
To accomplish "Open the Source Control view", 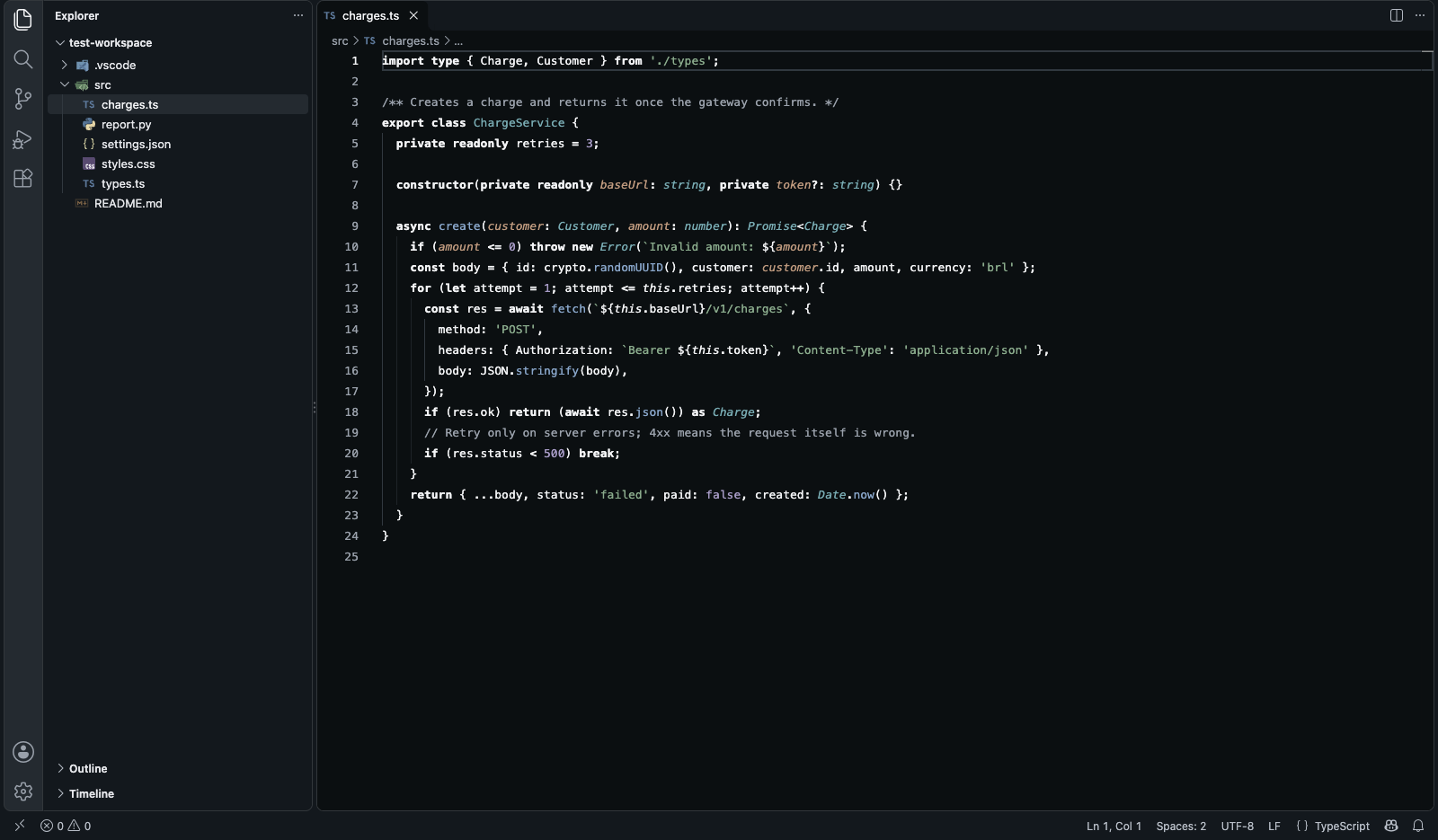I will (x=23, y=99).
